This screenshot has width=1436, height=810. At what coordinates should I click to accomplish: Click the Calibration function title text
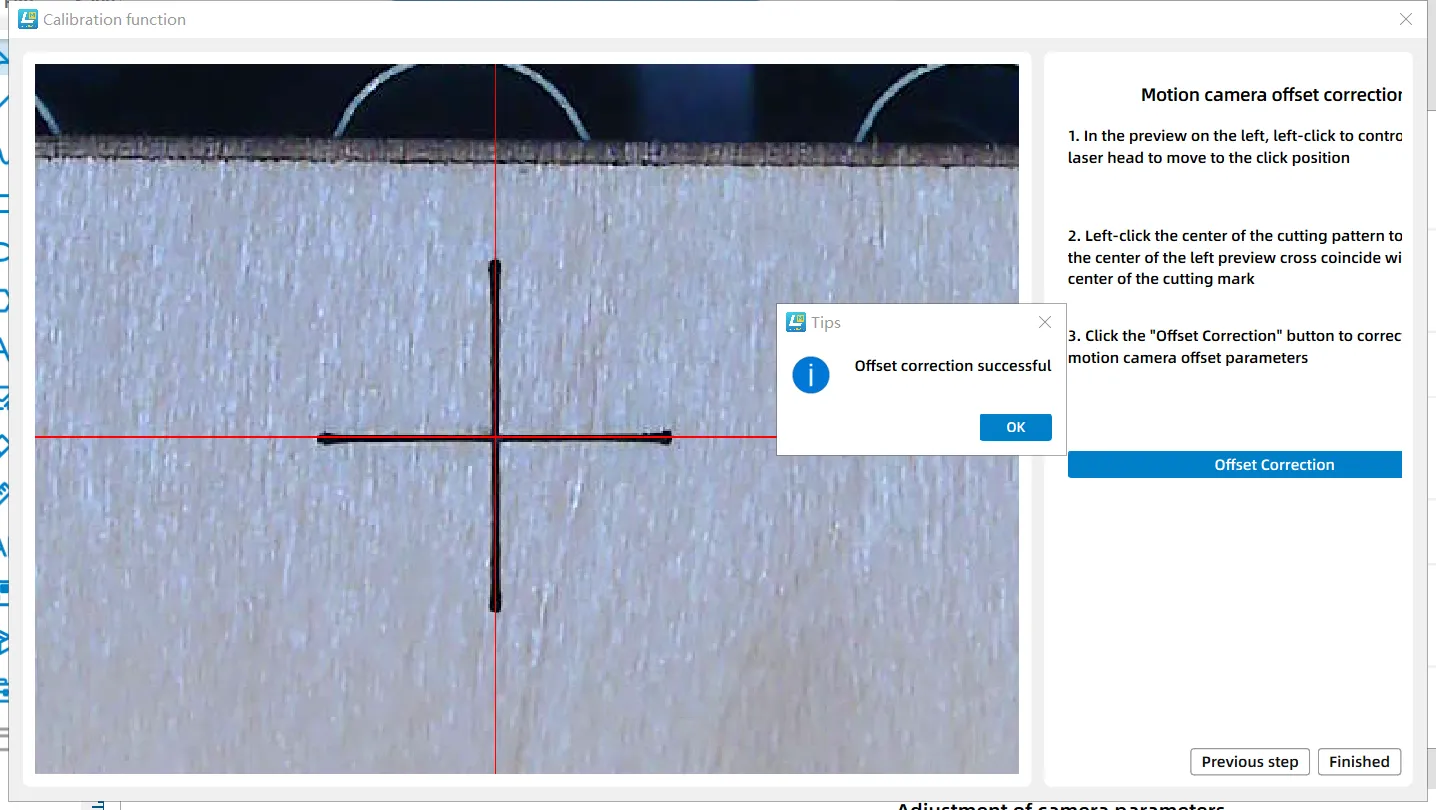[114, 19]
